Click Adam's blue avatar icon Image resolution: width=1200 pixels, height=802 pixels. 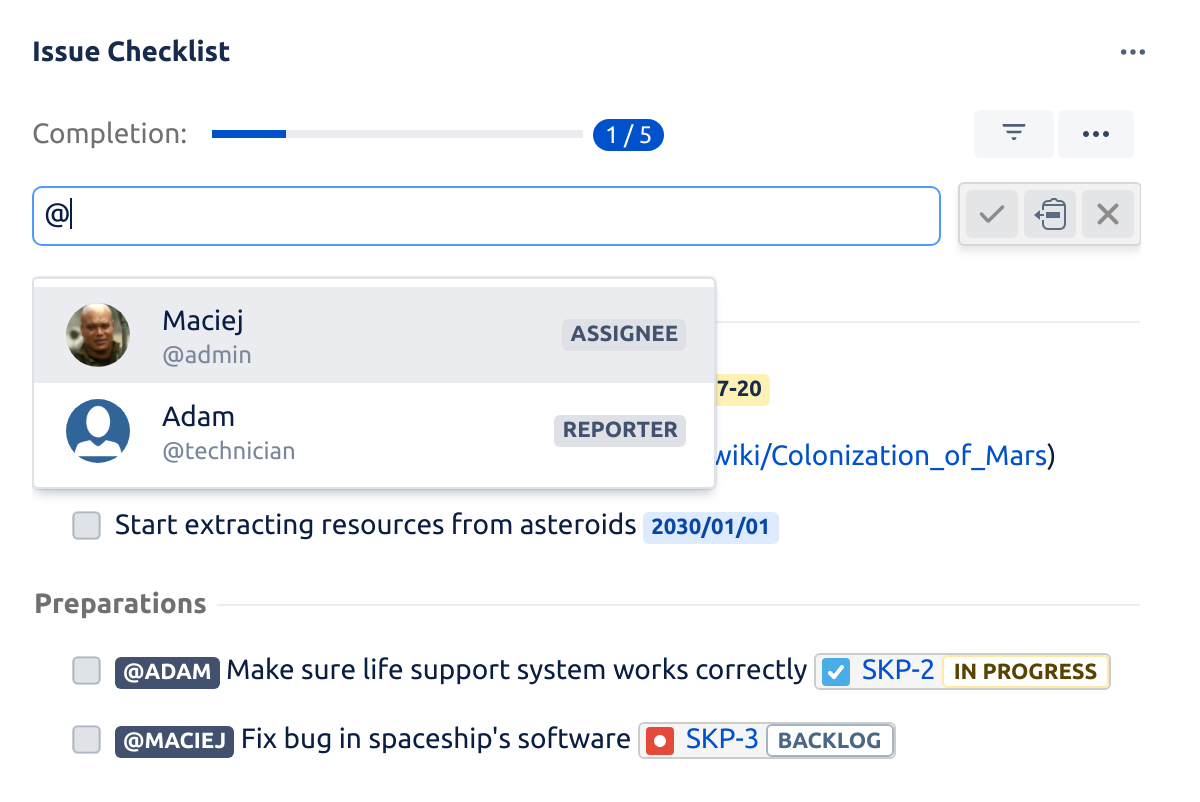tap(98, 431)
